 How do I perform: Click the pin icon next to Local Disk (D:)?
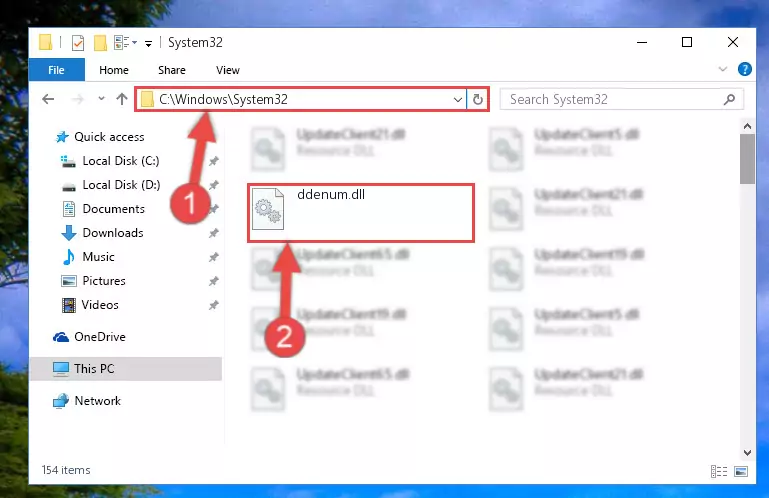(213, 185)
